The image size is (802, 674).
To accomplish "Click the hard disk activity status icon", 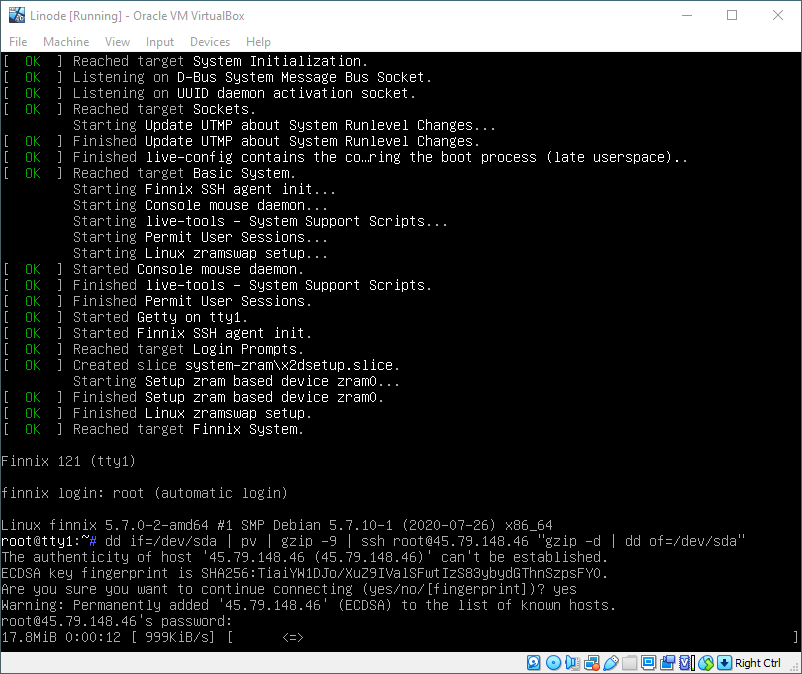I will click(x=533, y=663).
